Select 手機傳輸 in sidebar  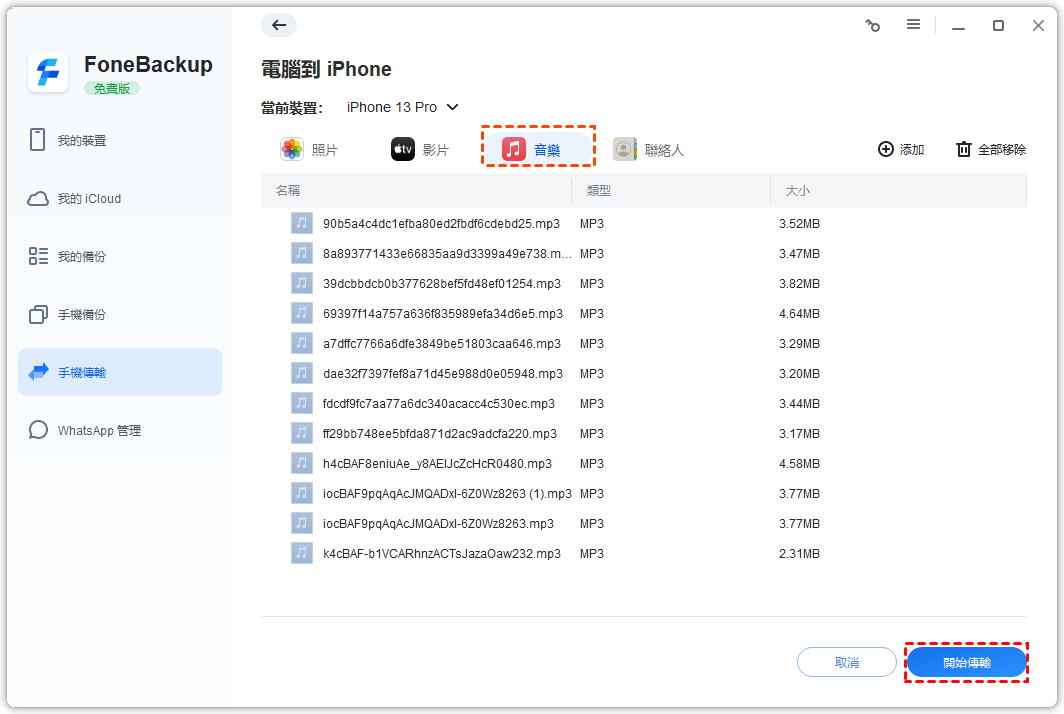click(120, 372)
